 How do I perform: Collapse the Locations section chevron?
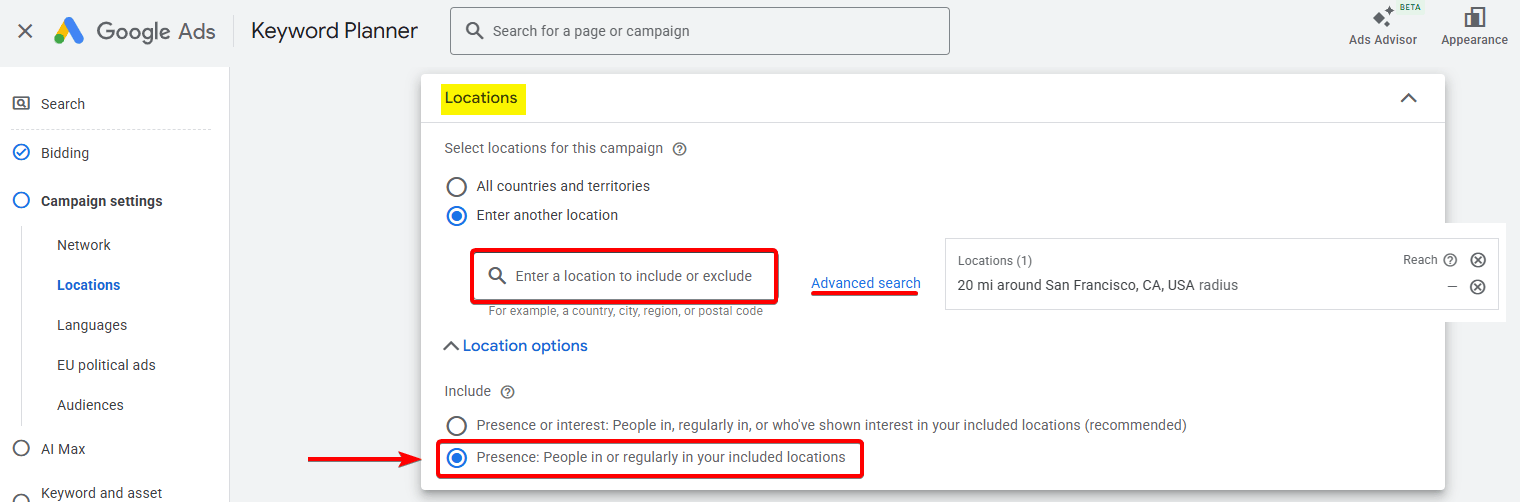coord(1408,98)
